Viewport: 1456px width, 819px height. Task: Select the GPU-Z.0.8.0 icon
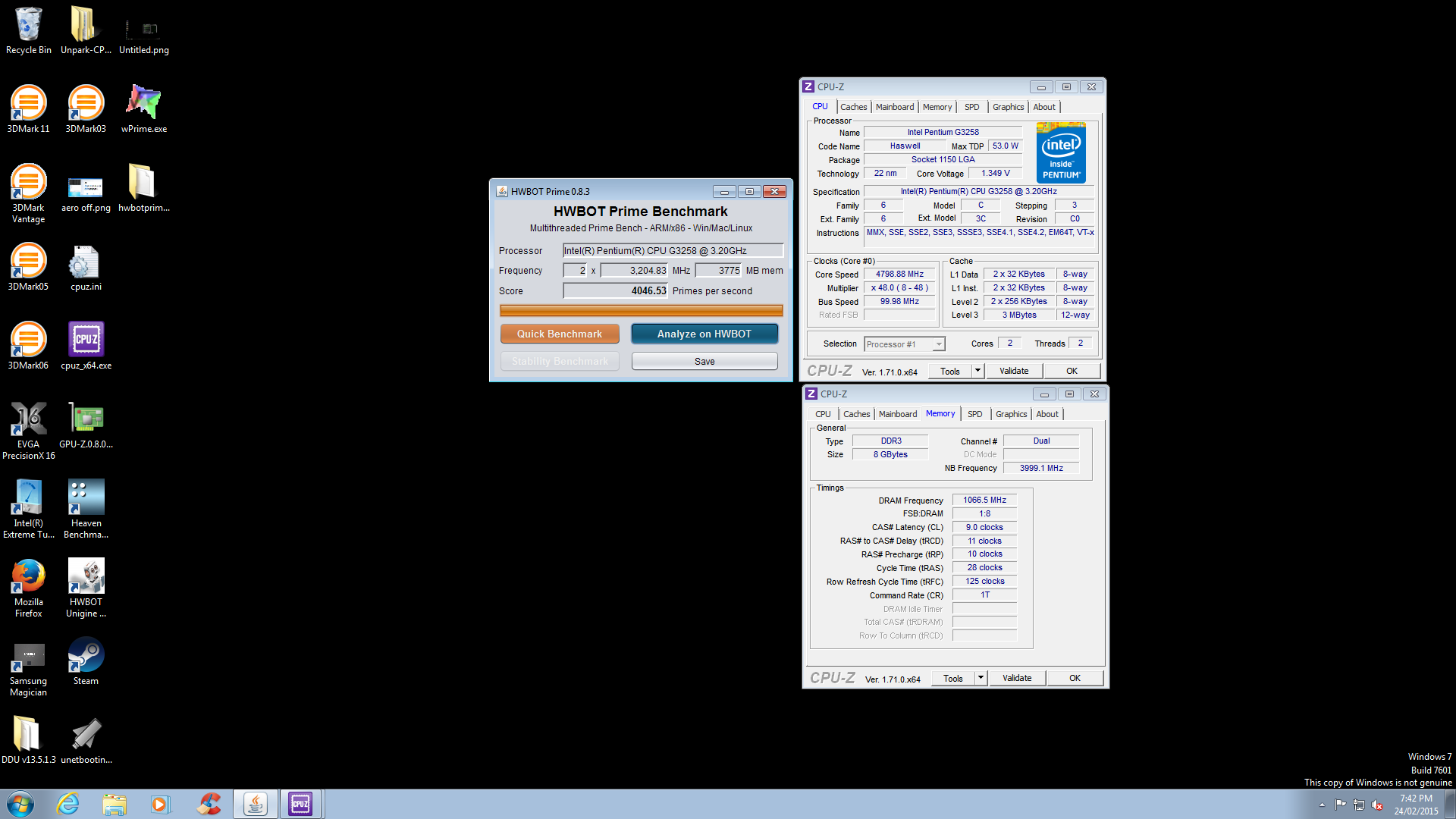pos(86,425)
